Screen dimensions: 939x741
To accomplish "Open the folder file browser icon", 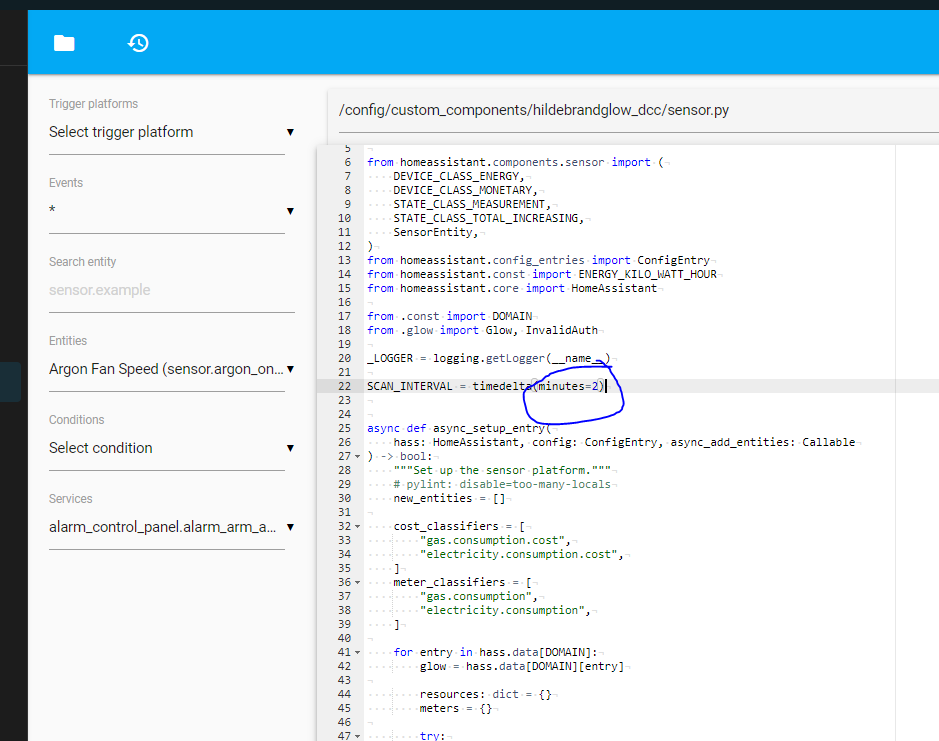I will (x=64, y=43).
